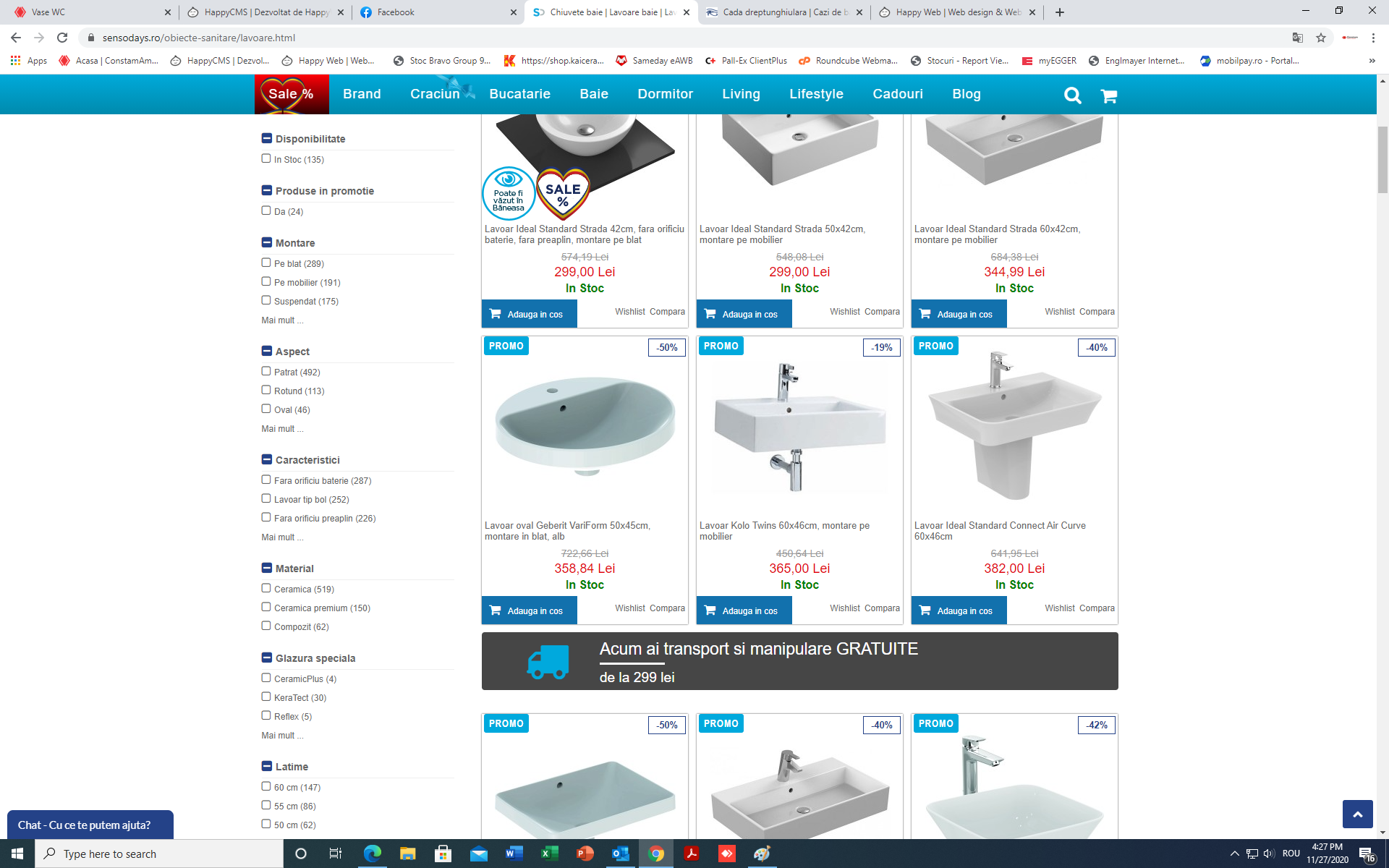Image resolution: width=1389 pixels, height=868 pixels.
Task: Open Excel from the Windows taskbar
Action: click(x=549, y=854)
